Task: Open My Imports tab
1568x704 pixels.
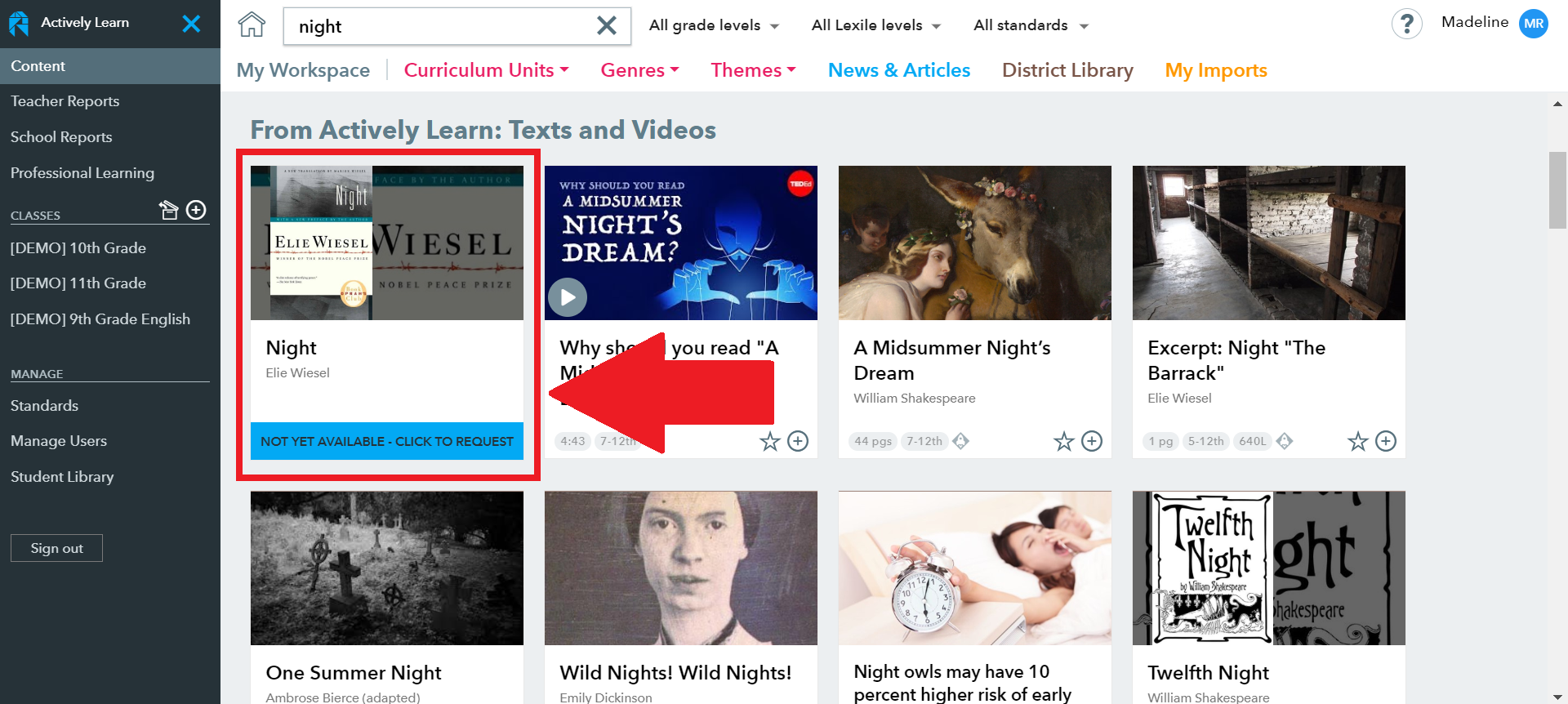Action: (x=1216, y=70)
